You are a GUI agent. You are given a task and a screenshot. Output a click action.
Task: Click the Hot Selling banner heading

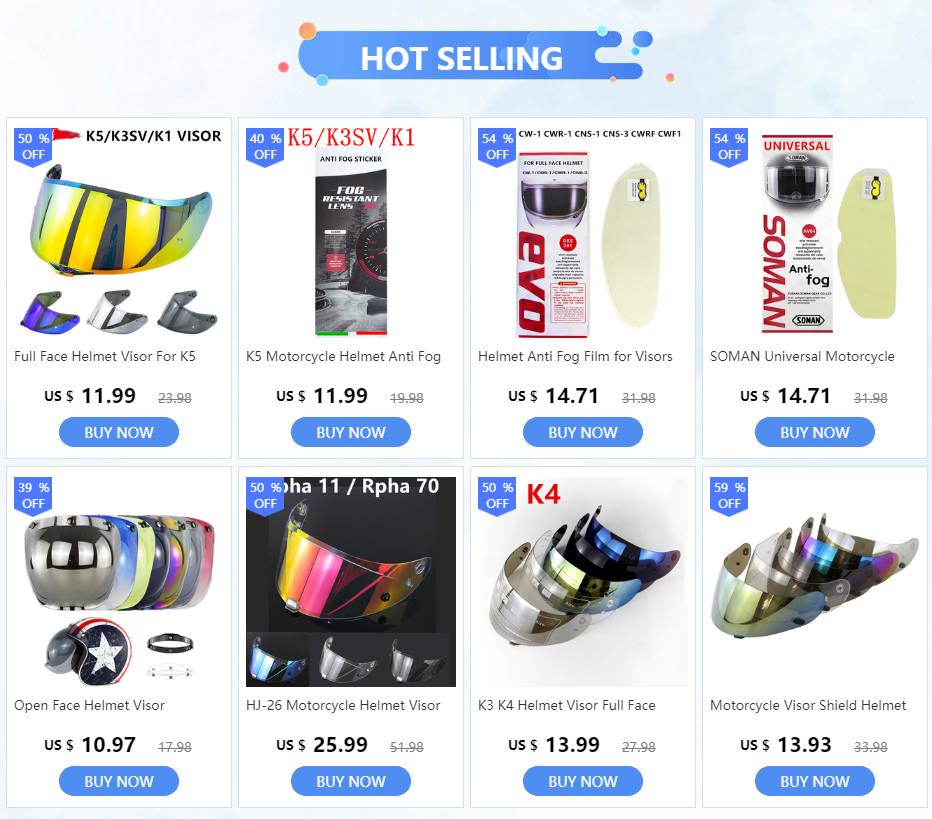pyautogui.click(x=461, y=58)
